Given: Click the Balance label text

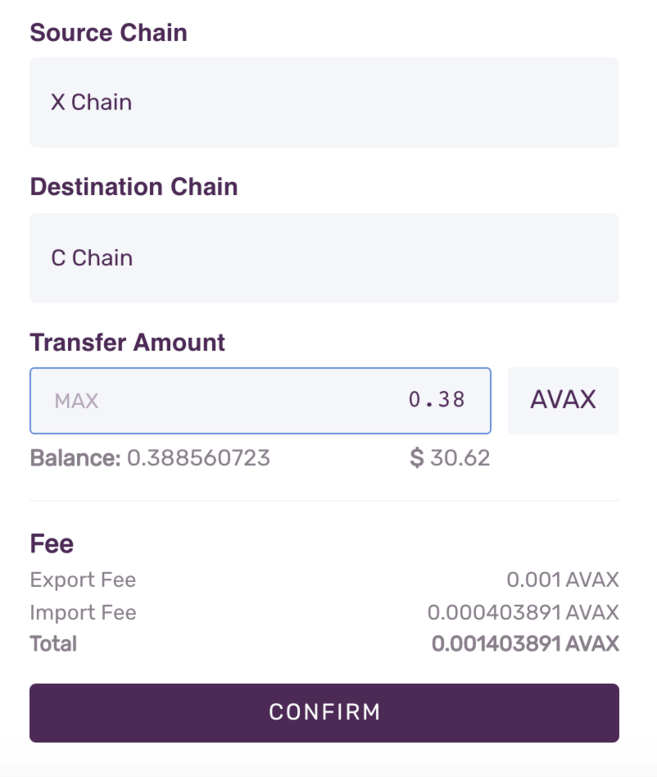Looking at the screenshot, I should [75, 458].
